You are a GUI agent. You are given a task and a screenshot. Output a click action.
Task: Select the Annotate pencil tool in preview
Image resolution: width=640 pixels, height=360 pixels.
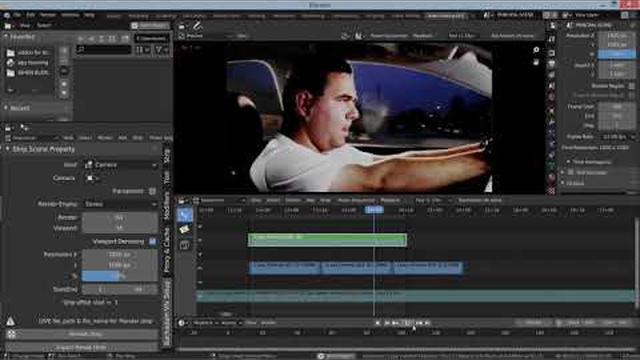(197, 26)
